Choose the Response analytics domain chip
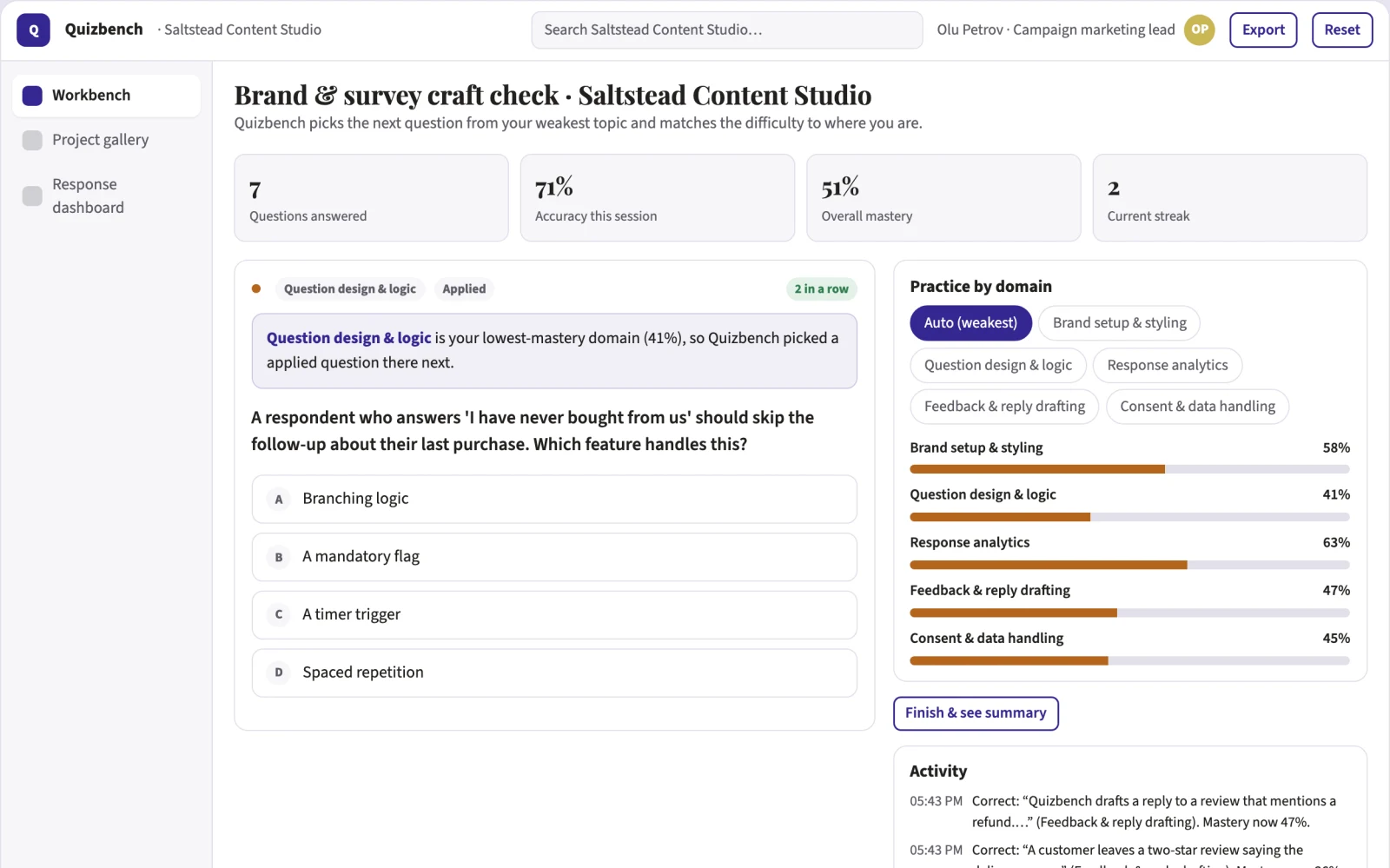This screenshot has width=1390, height=868. [x=1168, y=365]
